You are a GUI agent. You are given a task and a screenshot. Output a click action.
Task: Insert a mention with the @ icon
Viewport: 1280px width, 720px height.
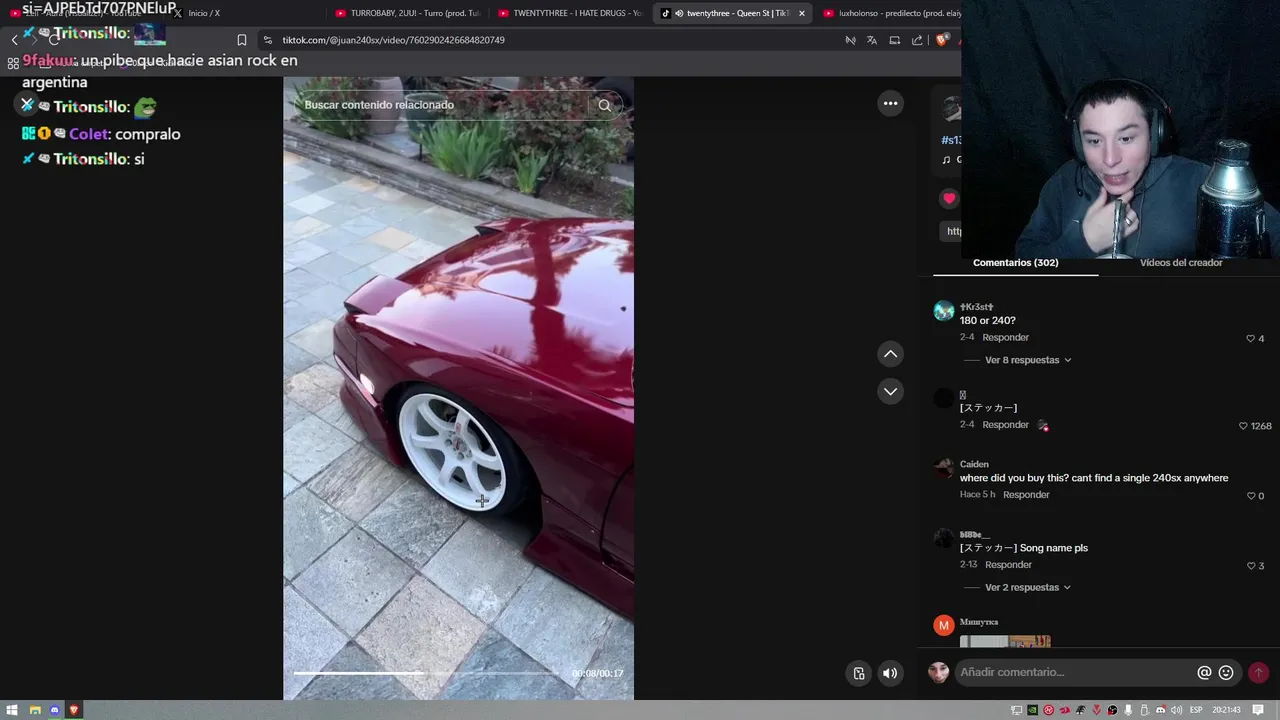tap(1204, 673)
